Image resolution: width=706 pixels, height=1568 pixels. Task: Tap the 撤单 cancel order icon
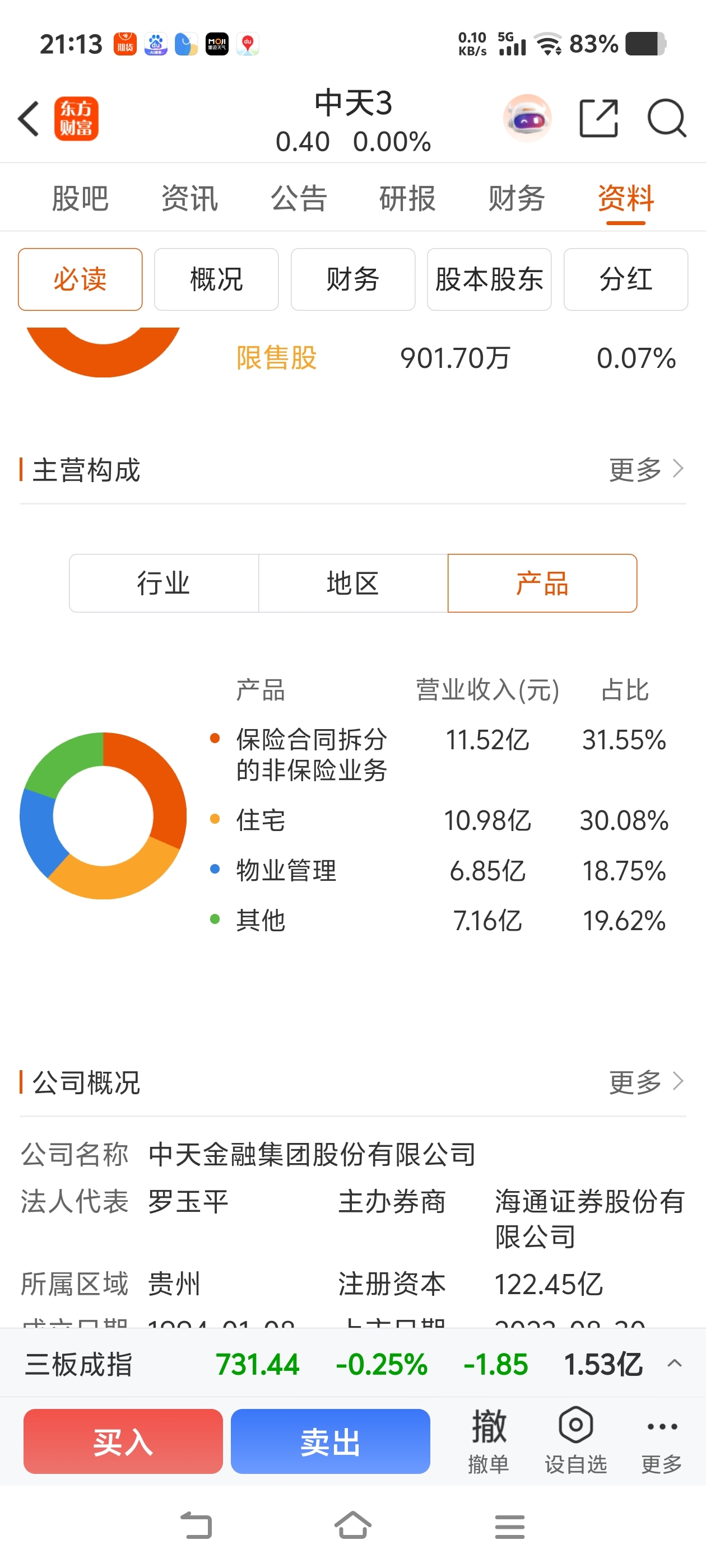pyautogui.click(x=489, y=1440)
